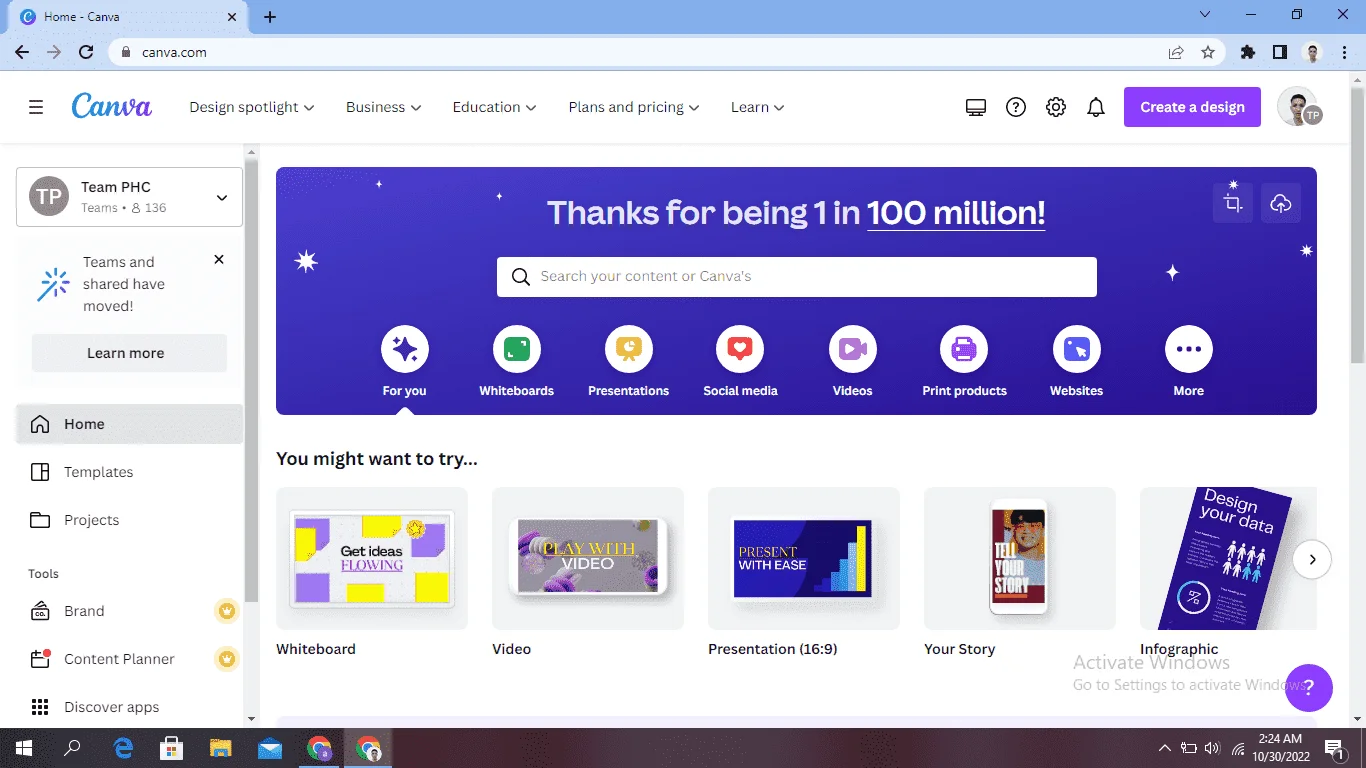The width and height of the screenshot is (1366, 768).
Task: Share this page from the address bar
Action: coord(1176,52)
